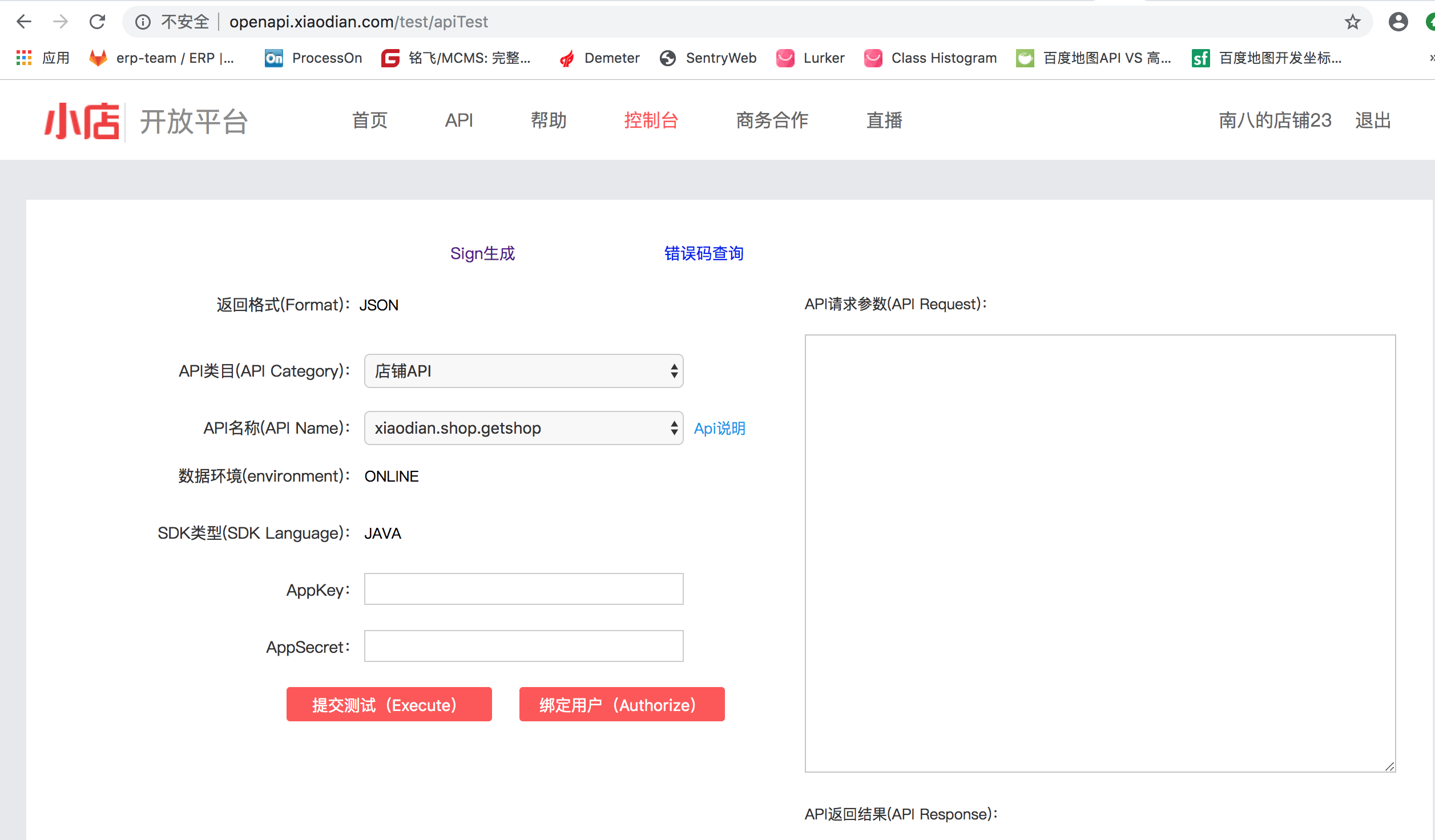Click the browser back arrow
The width and height of the screenshot is (1435, 840).
click(24, 22)
